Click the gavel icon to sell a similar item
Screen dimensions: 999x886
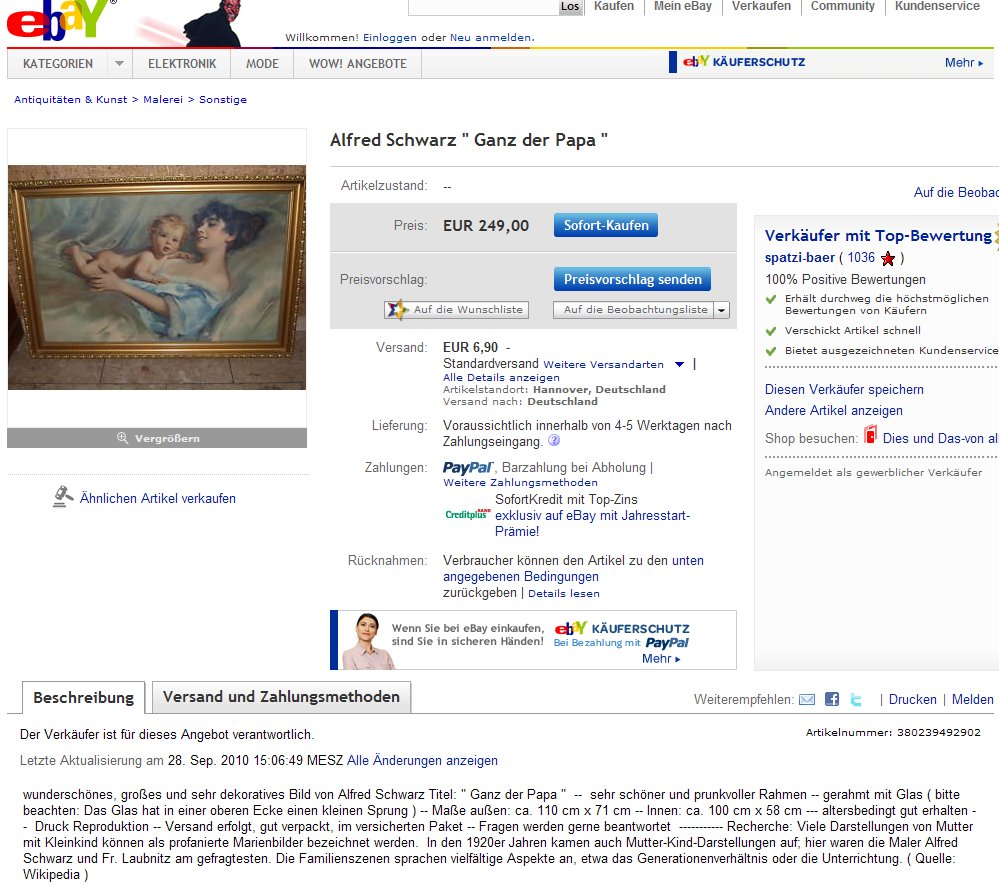[x=62, y=497]
